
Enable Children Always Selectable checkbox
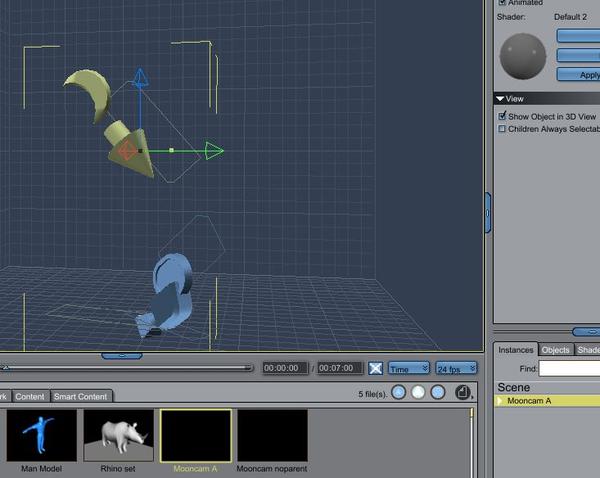click(x=502, y=129)
